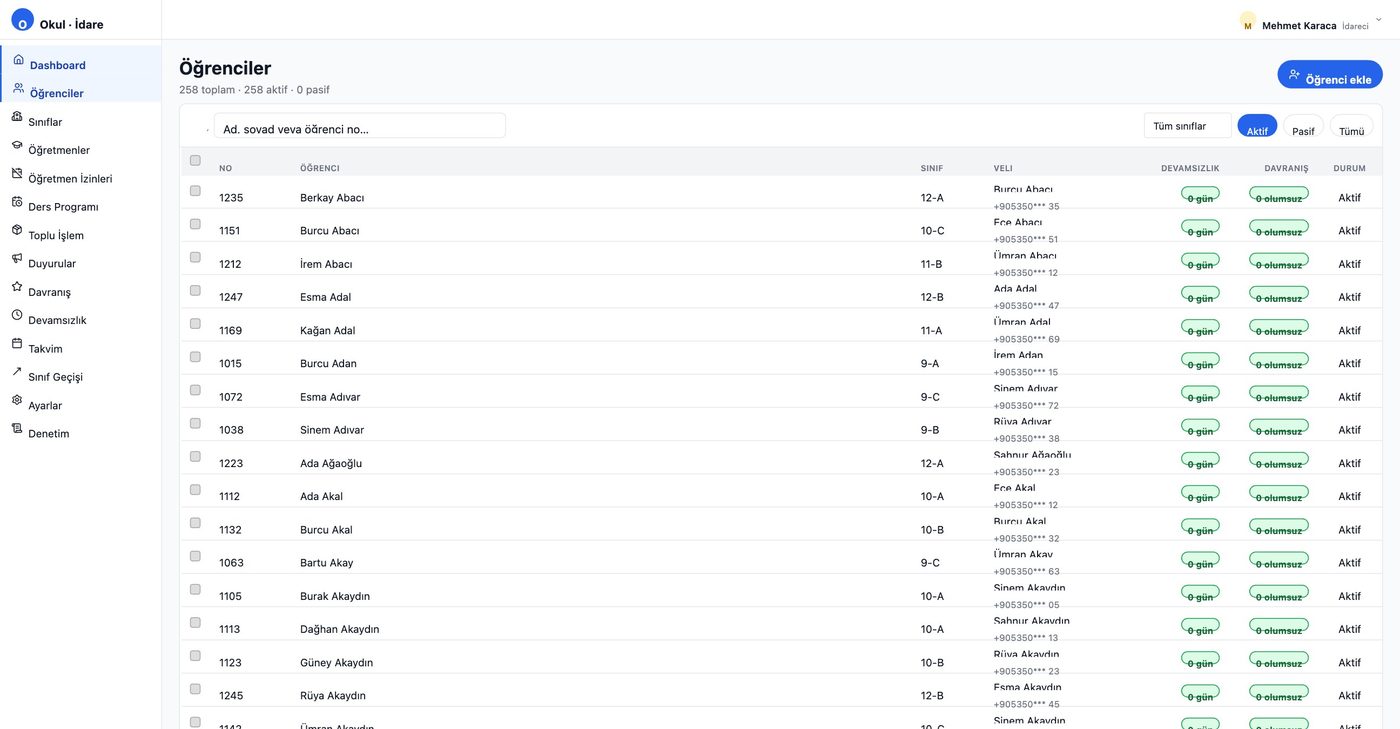Viewport: 1400px width, 729px height.
Task: Click the Ders Programı icon
Action: coord(17,202)
